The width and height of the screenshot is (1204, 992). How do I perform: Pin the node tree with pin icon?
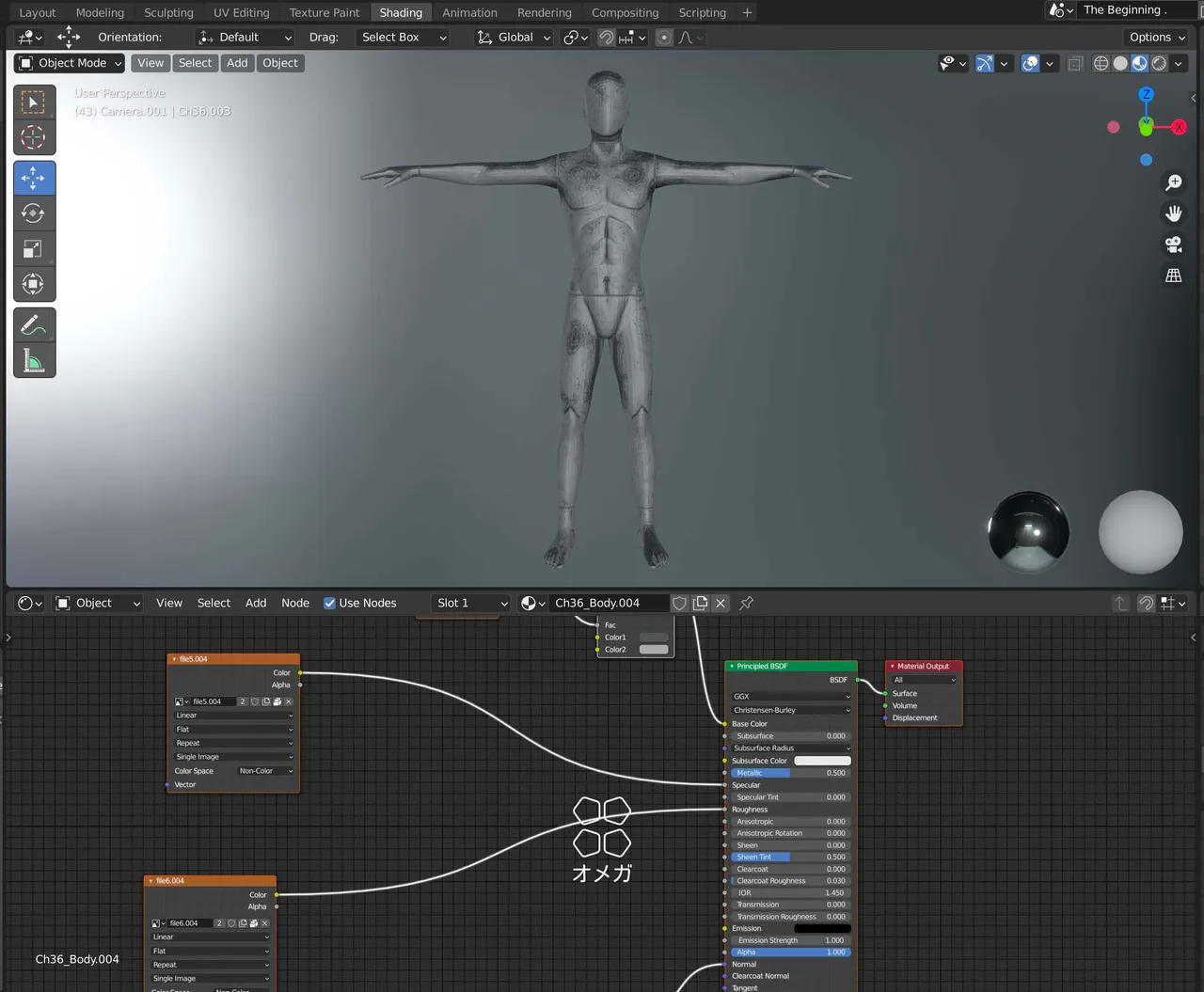(746, 604)
